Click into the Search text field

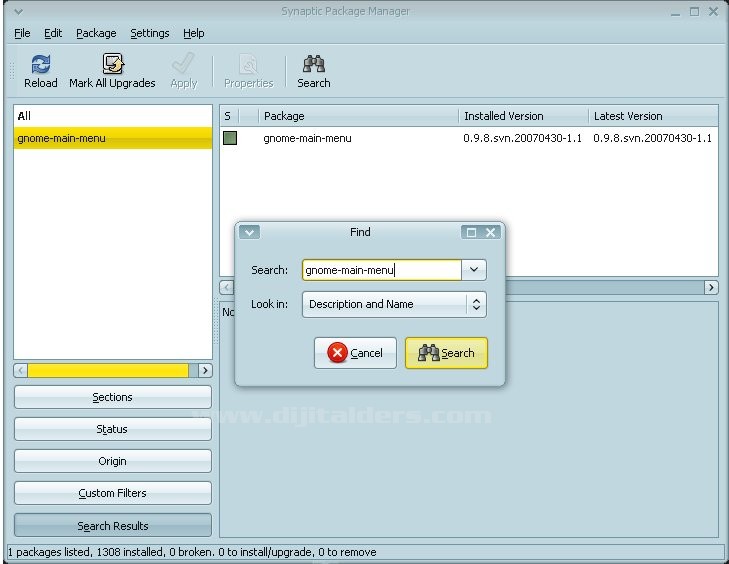coord(382,270)
